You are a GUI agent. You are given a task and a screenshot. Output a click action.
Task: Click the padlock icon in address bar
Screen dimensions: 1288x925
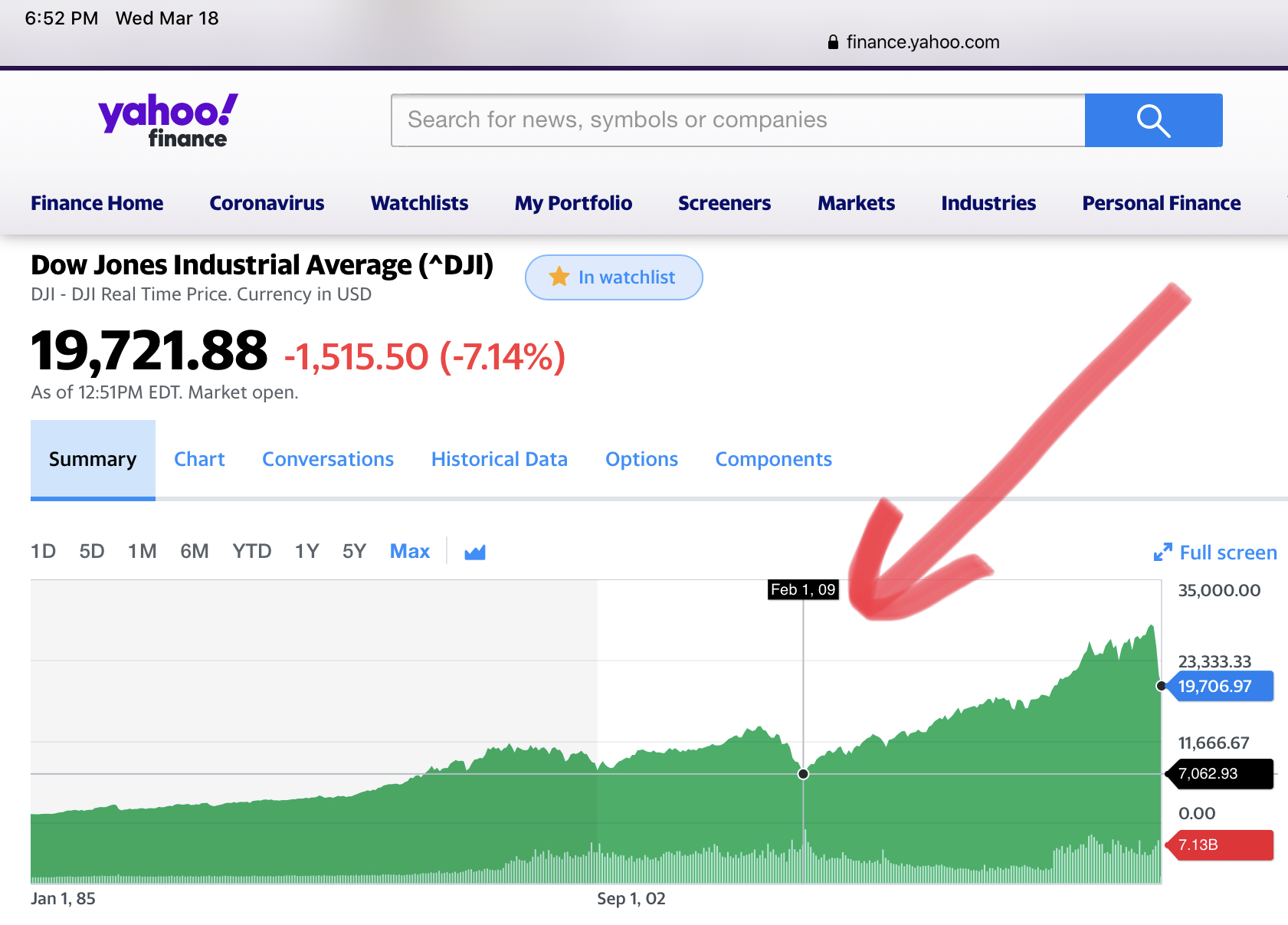(x=833, y=42)
